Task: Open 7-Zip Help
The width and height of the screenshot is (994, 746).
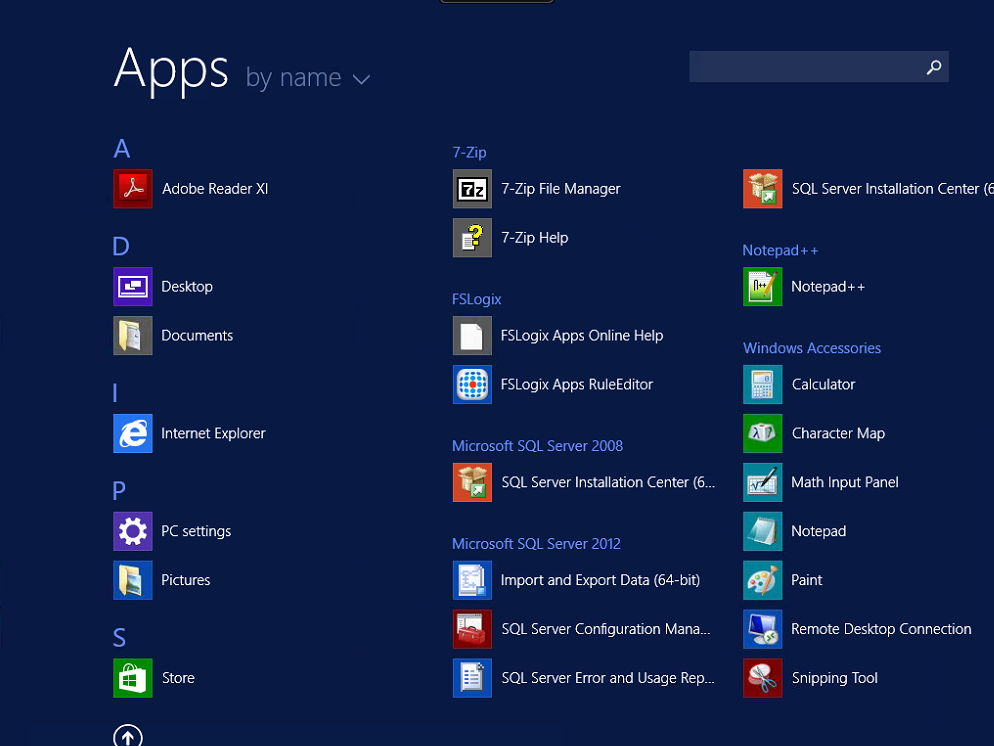Action: (x=511, y=238)
